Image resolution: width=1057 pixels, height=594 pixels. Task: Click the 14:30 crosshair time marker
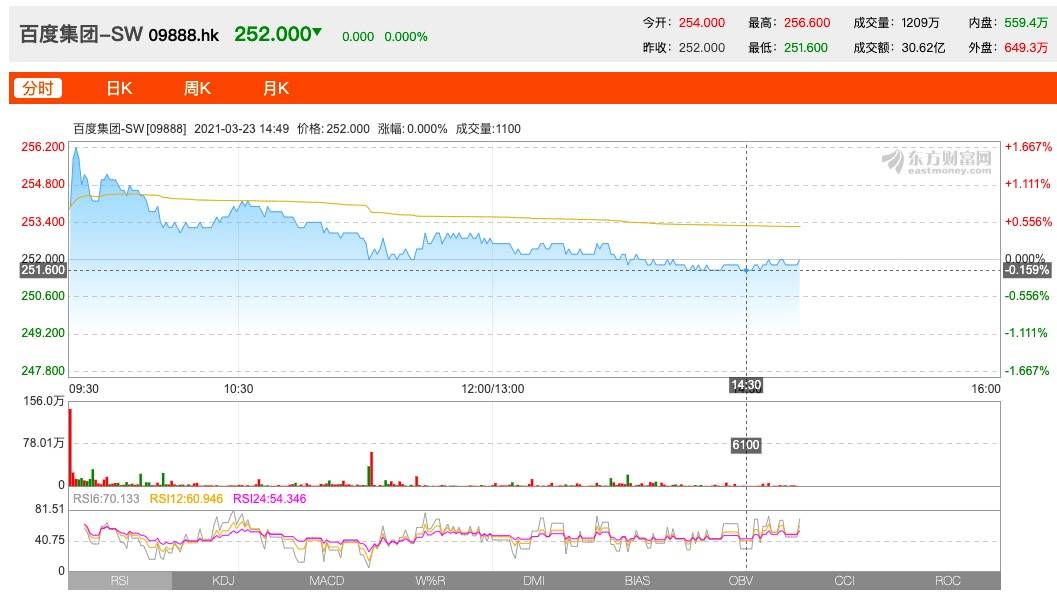pyautogui.click(x=746, y=386)
